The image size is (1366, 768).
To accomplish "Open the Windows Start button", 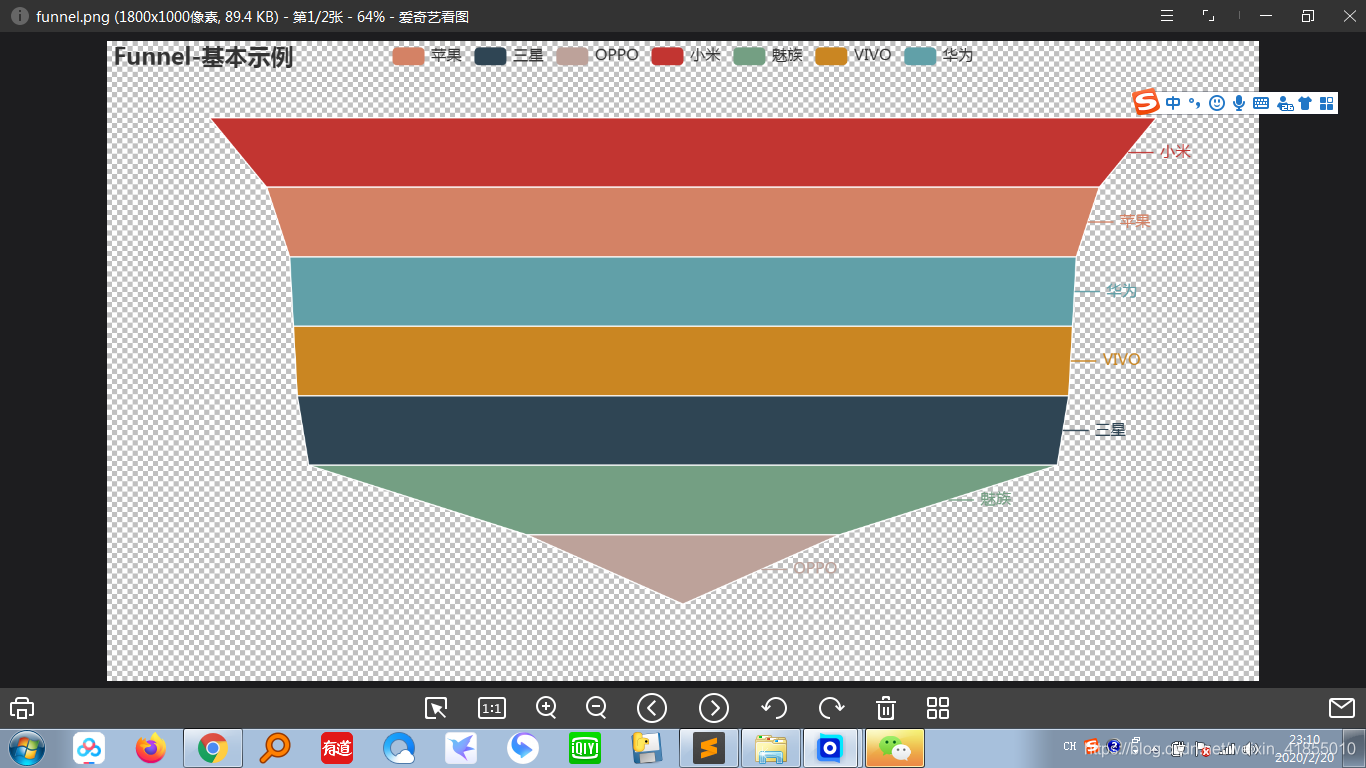I will pyautogui.click(x=26, y=747).
